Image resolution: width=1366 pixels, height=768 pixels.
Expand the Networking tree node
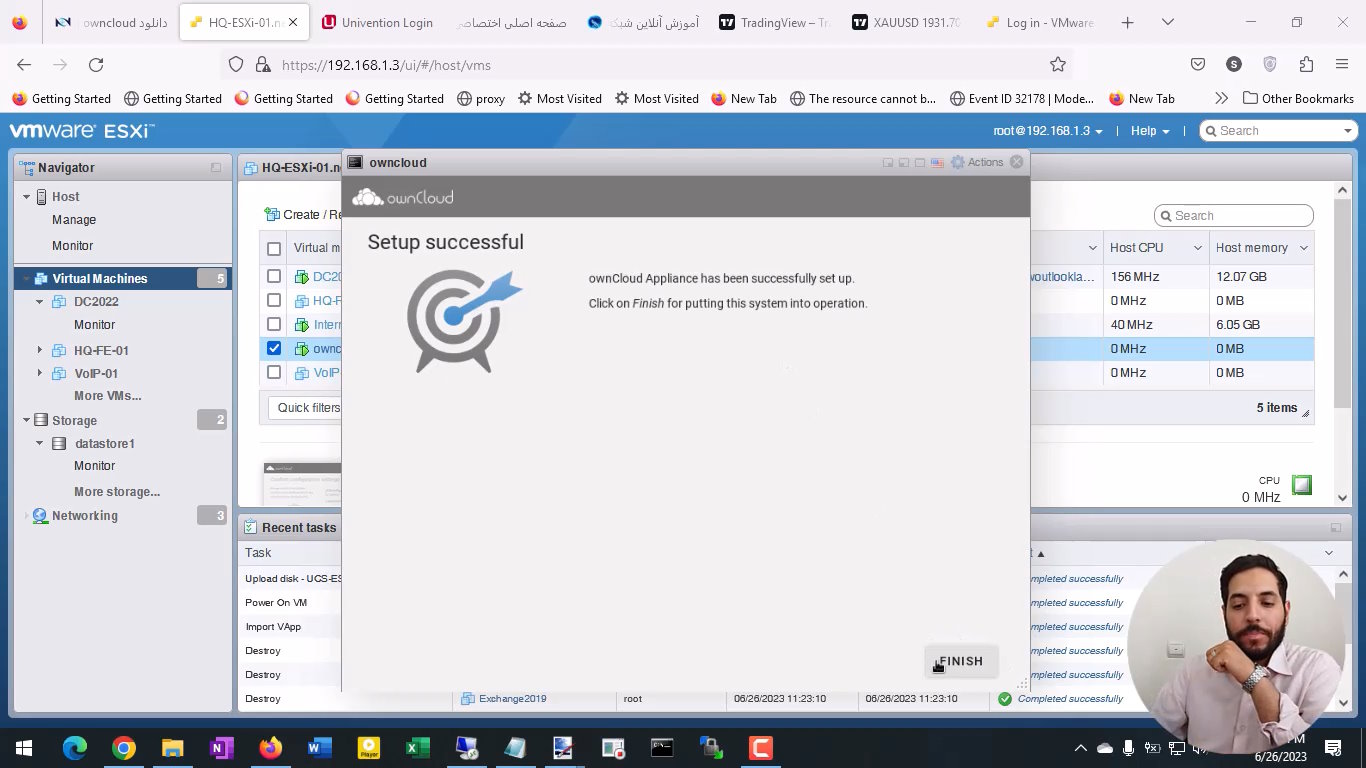click(x=27, y=516)
